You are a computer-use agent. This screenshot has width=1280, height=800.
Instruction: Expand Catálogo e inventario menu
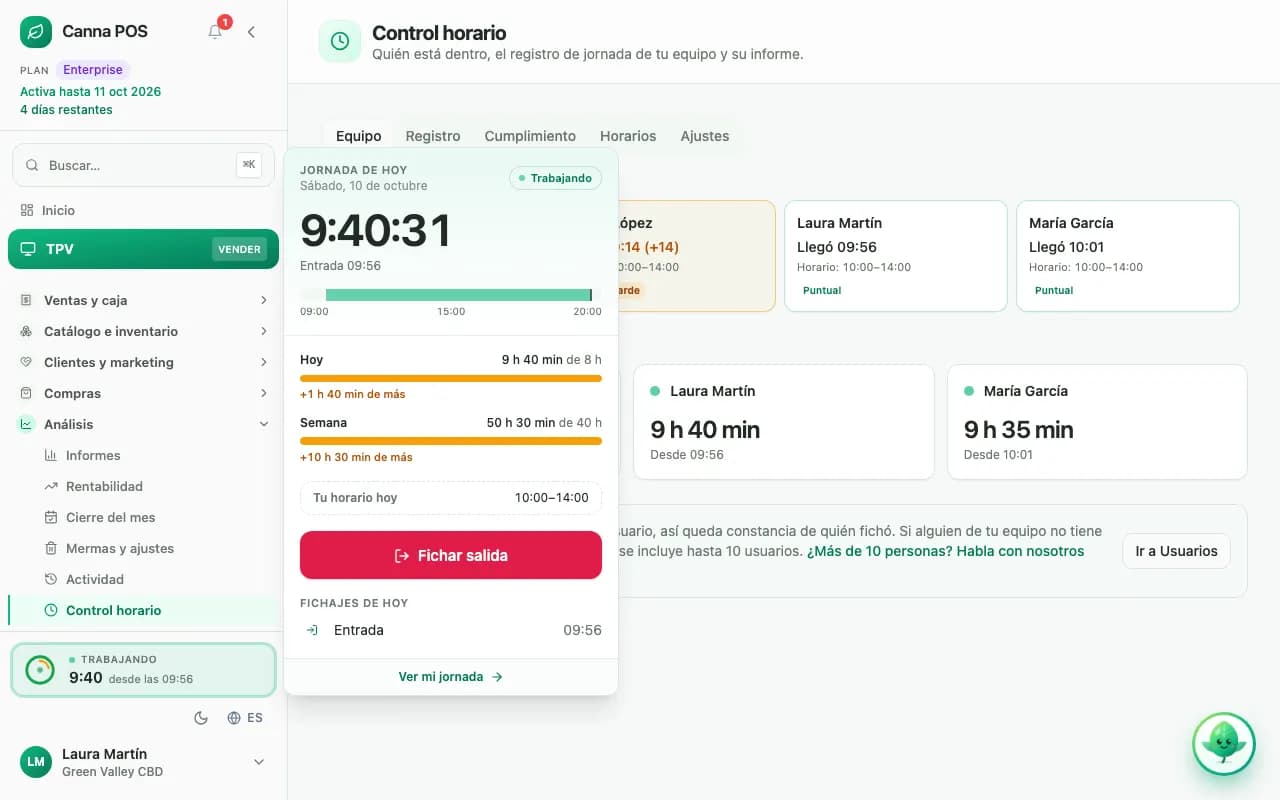[x=143, y=331]
